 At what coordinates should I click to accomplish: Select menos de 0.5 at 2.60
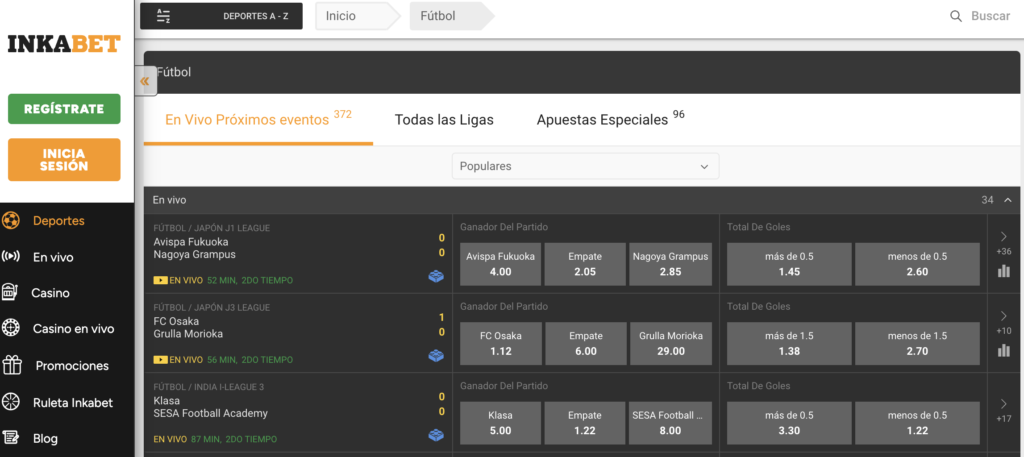(x=917, y=264)
